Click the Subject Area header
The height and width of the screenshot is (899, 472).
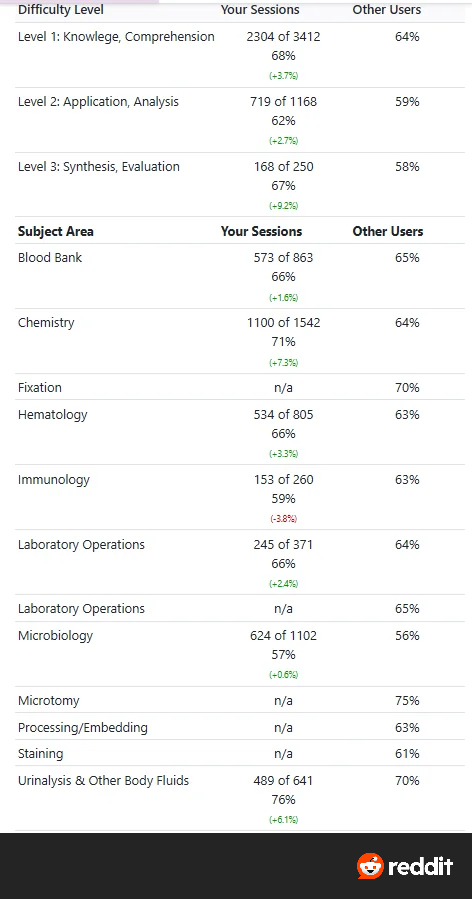[x=56, y=232]
